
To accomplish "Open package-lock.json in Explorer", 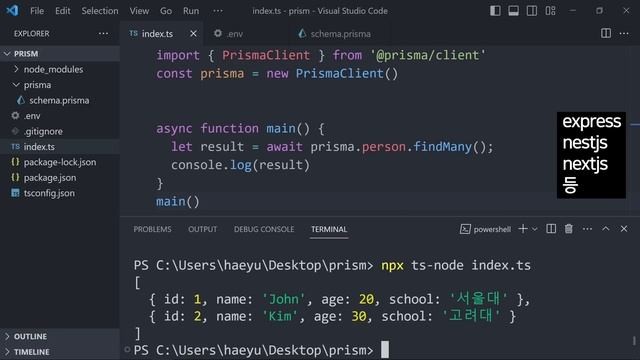I will click(x=60, y=162).
